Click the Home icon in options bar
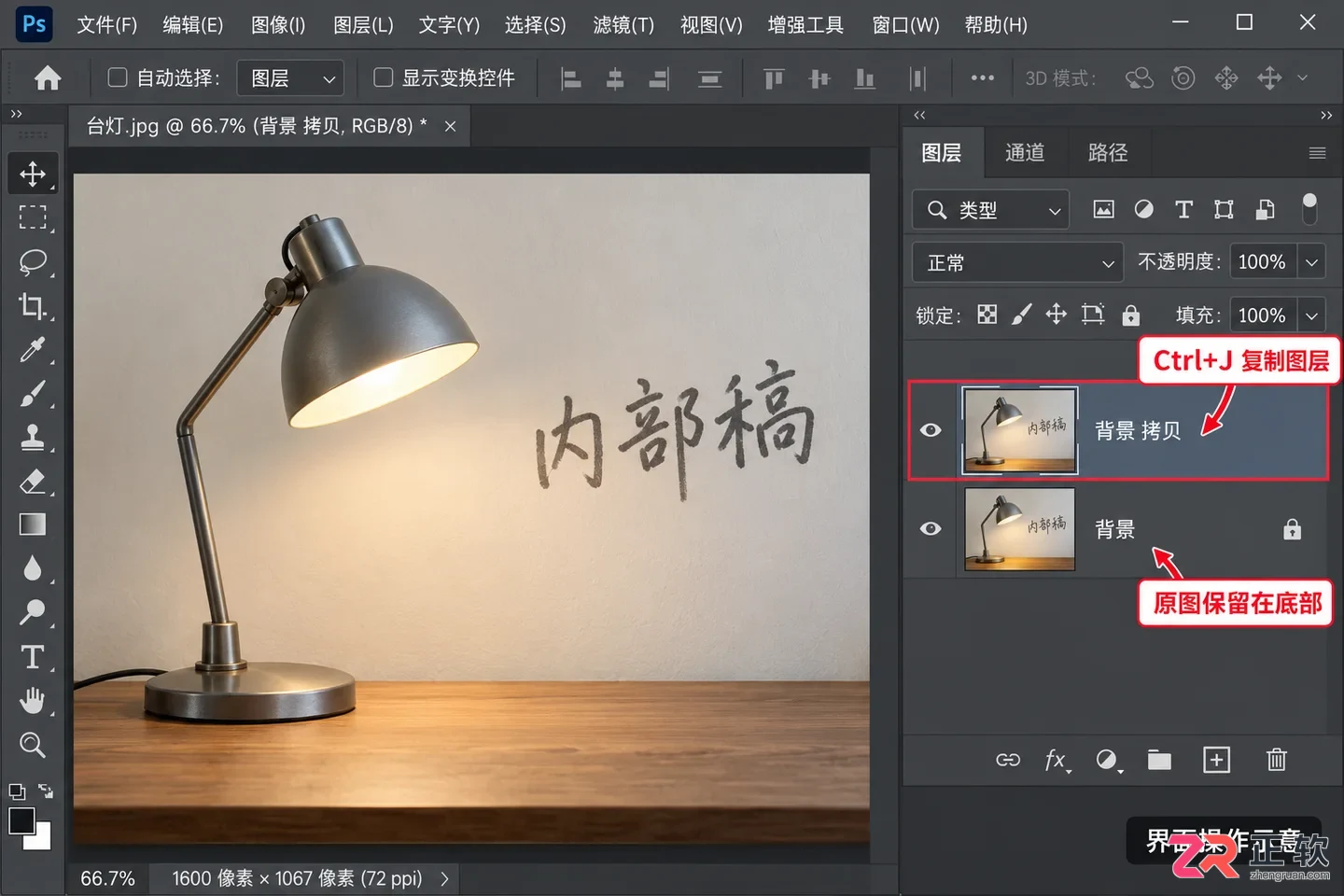Image resolution: width=1344 pixels, height=896 pixels. [48, 78]
